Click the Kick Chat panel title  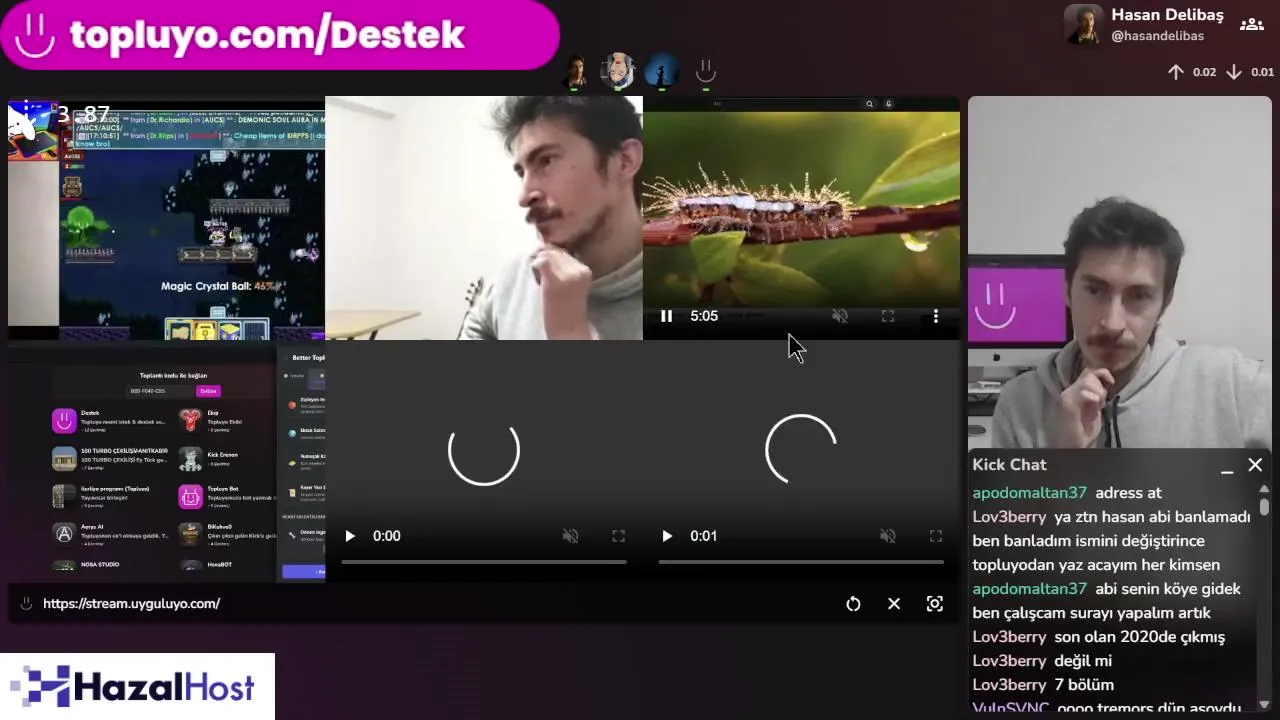[1009, 465]
